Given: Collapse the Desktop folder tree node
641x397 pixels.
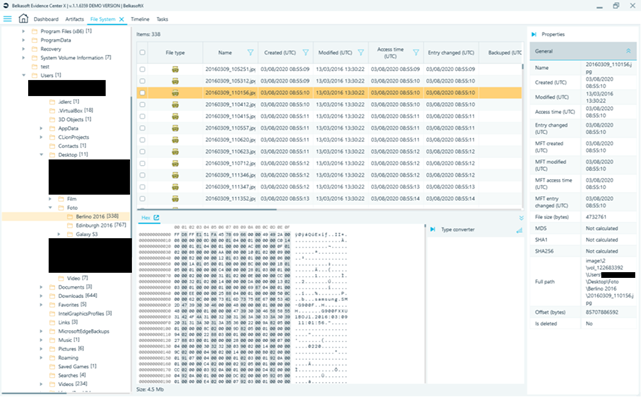Looking at the screenshot, I should (x=41, y=155).
